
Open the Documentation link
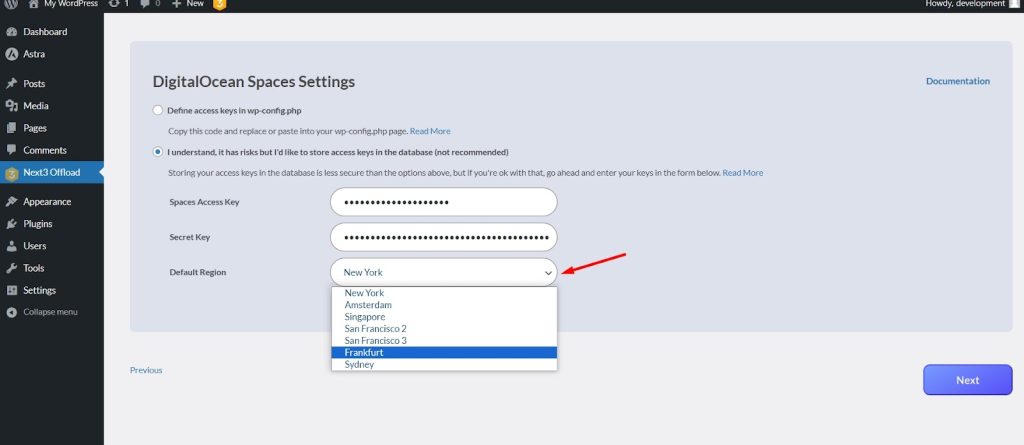pos(958,81)
